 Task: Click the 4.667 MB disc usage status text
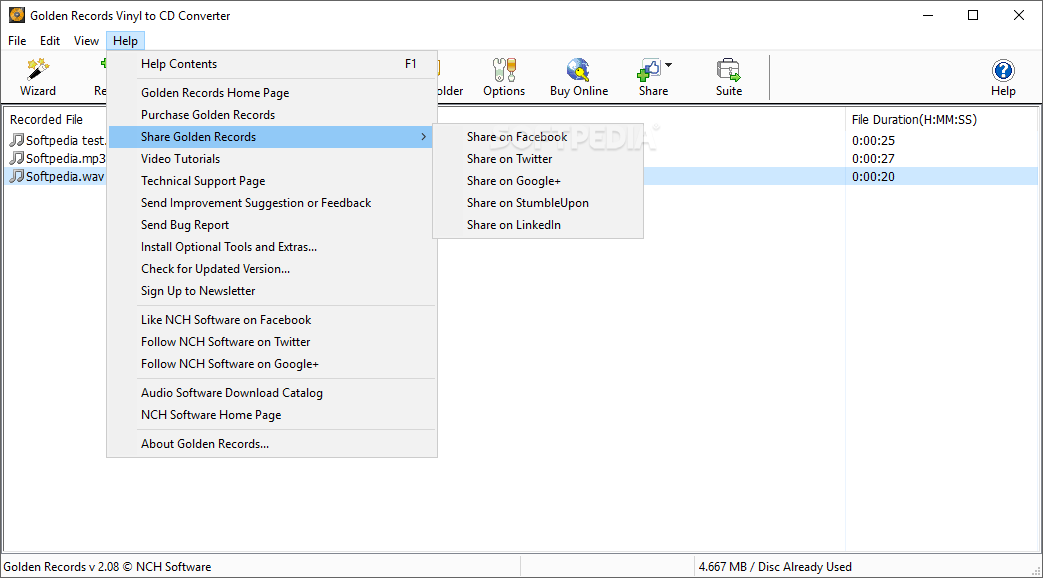pos(775,567)
